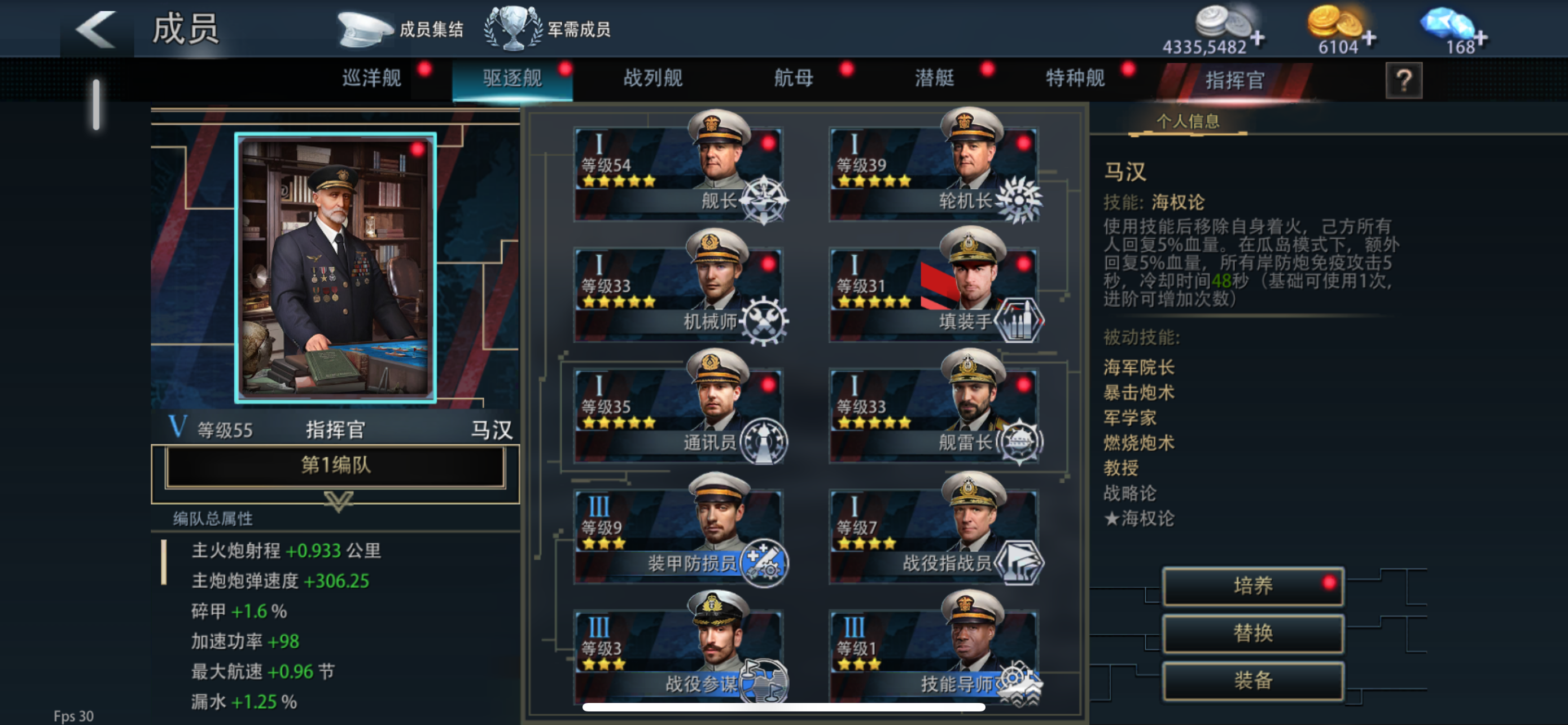The width and height of the screenshot is (1568, 725).
Task: Add silver coins via plus icon
Action: (1258, 38)
